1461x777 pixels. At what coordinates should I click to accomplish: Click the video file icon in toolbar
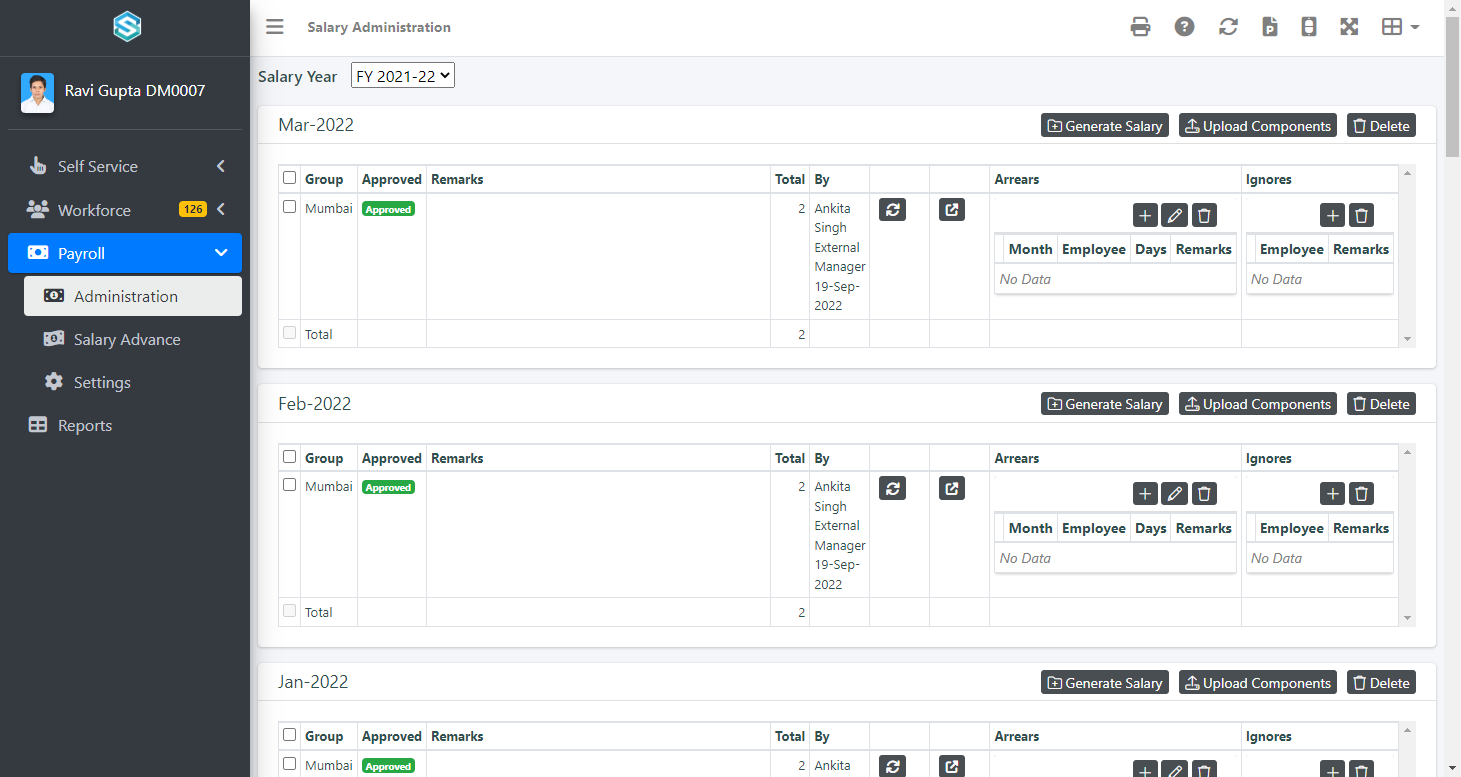[x=1270, y=27]
